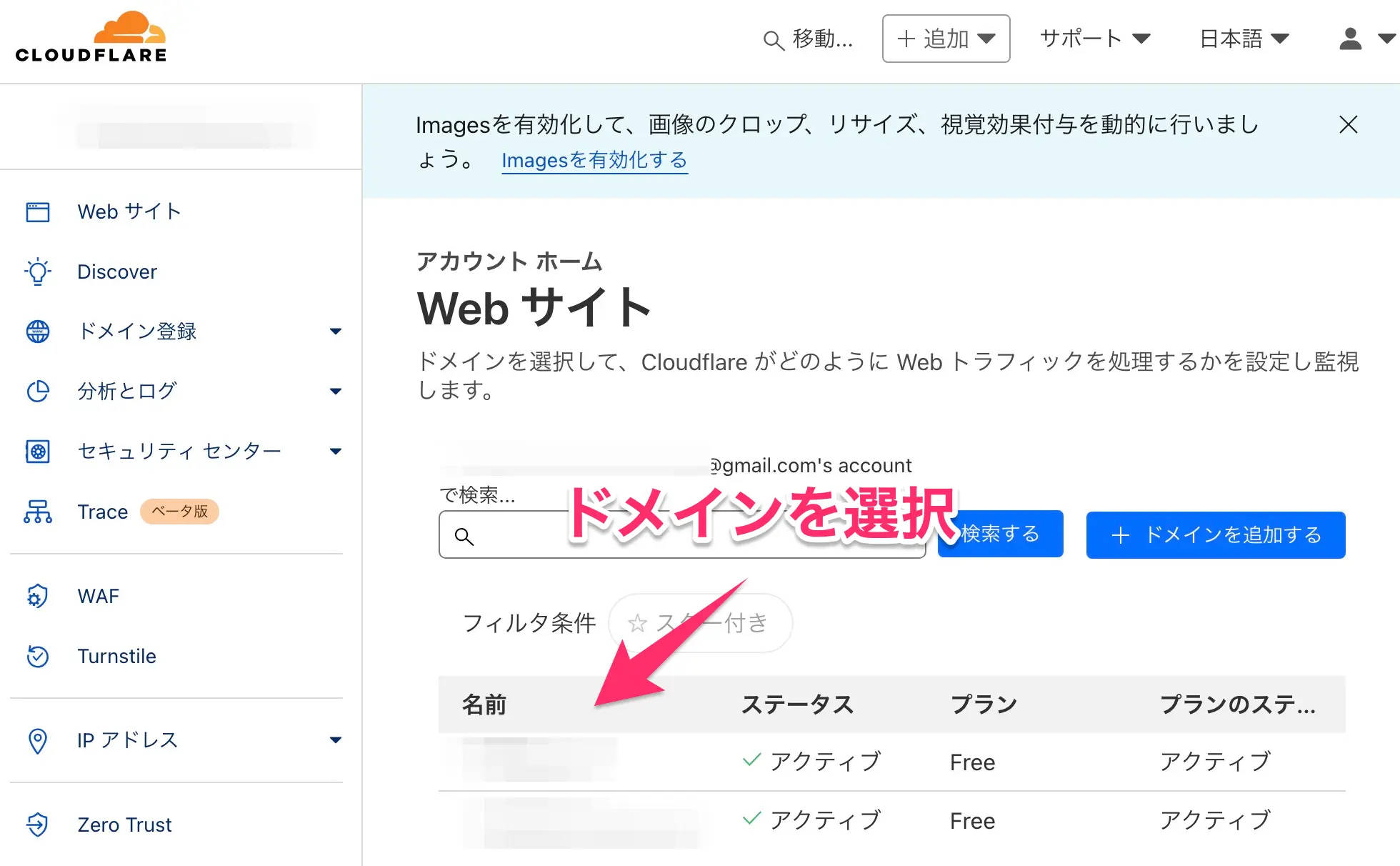Click the Imagesを有効化する link
This screenshot has width=1400, height=866.
pyautogui.click(x=594, y=161)
